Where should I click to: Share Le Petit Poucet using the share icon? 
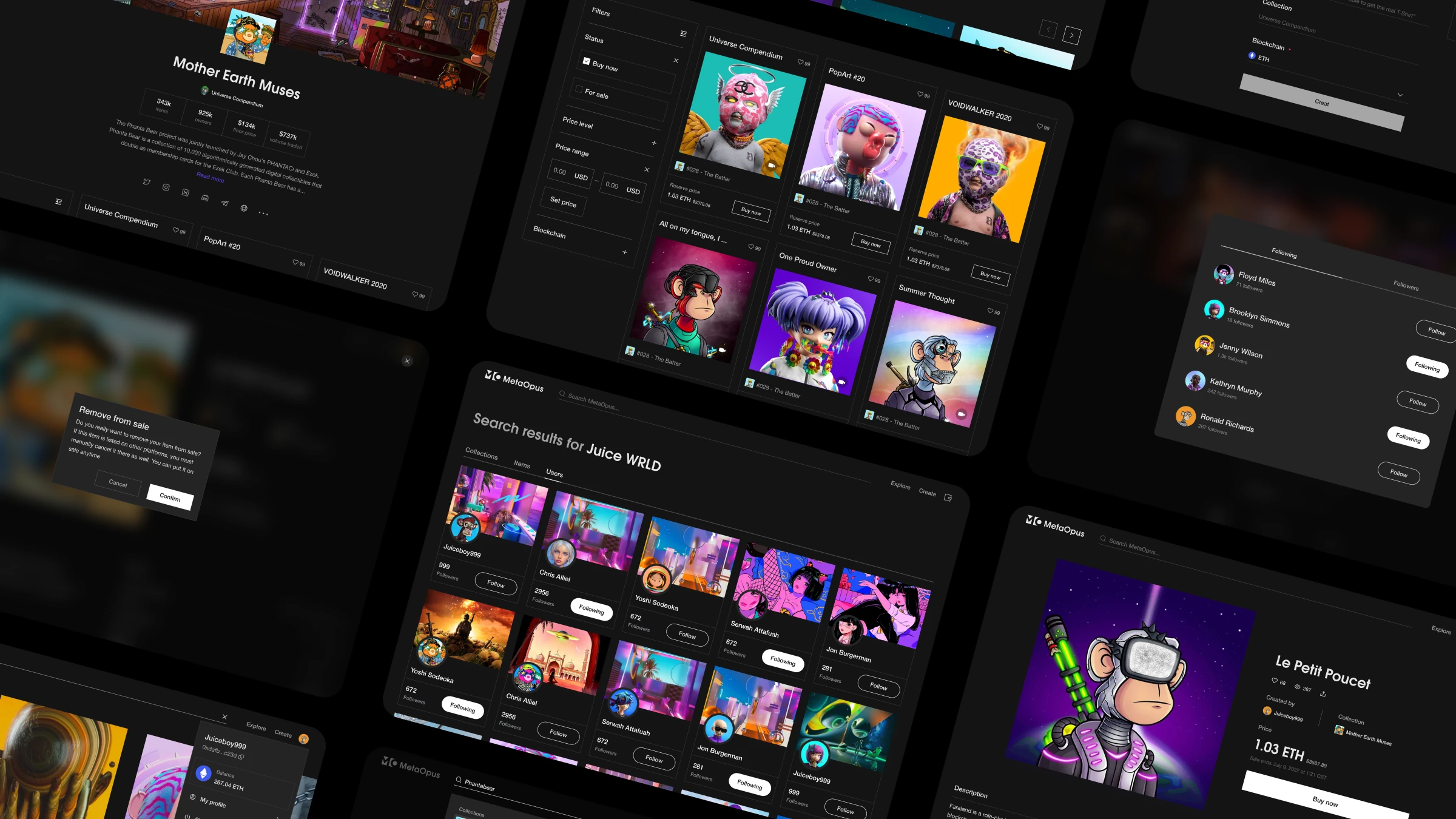click(x=1323, y=693)
